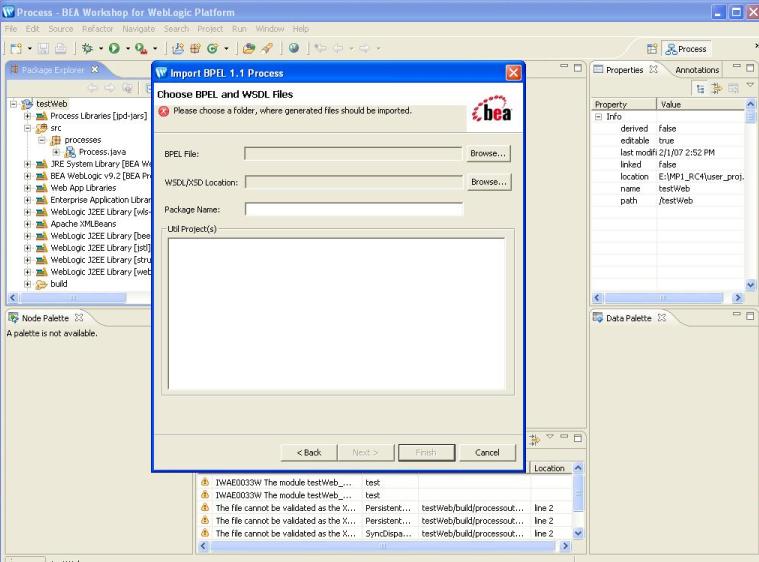Open the File menu
Image resolution: width=759 pixels, height=562 pixels.
tap(11, 29)
